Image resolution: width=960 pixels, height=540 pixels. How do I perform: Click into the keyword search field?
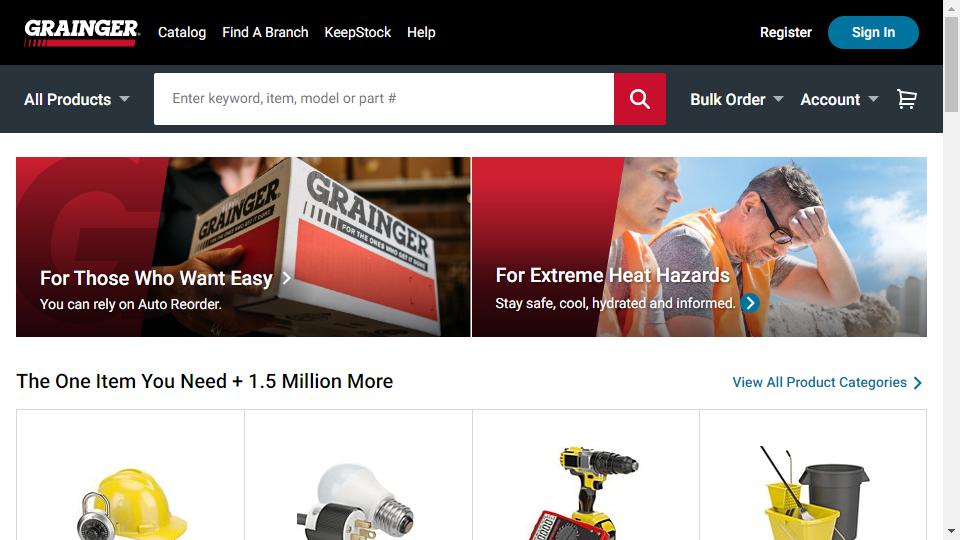(x=384, y=99)
